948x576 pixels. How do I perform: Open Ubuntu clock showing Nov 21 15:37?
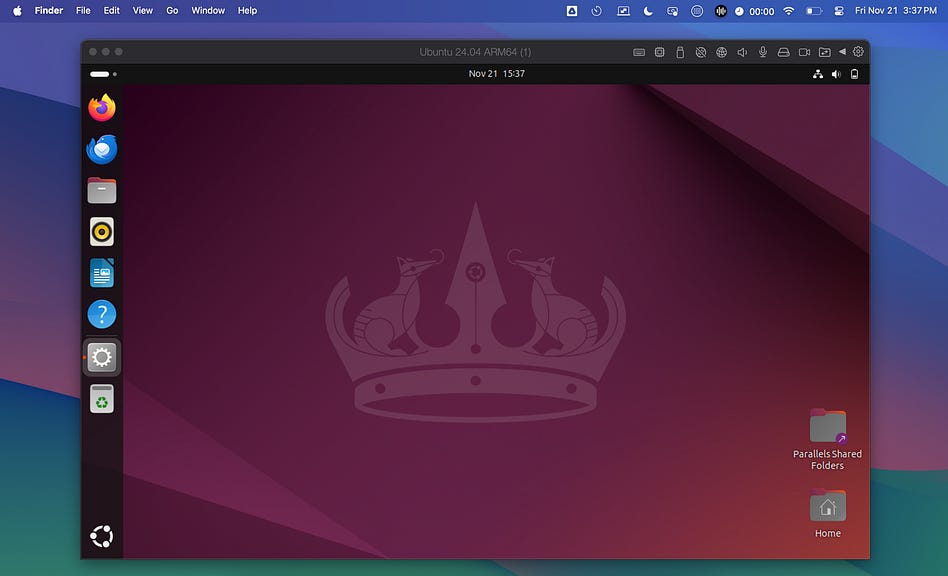coord(496,74)
